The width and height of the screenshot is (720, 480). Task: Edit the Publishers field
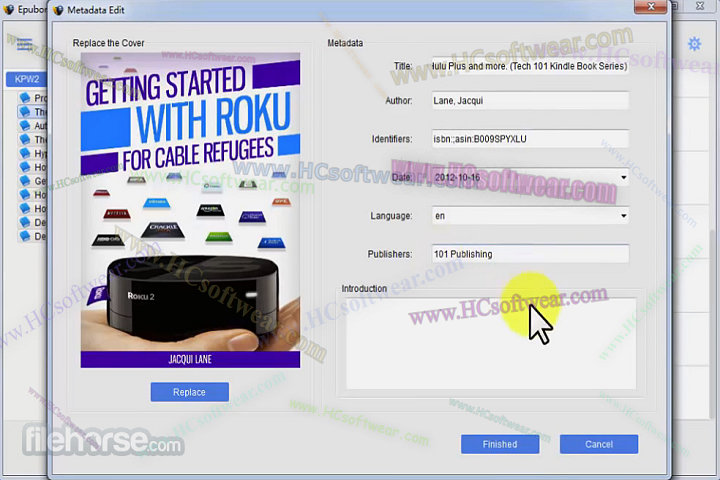pyautogui.click(x=529, y=254)
